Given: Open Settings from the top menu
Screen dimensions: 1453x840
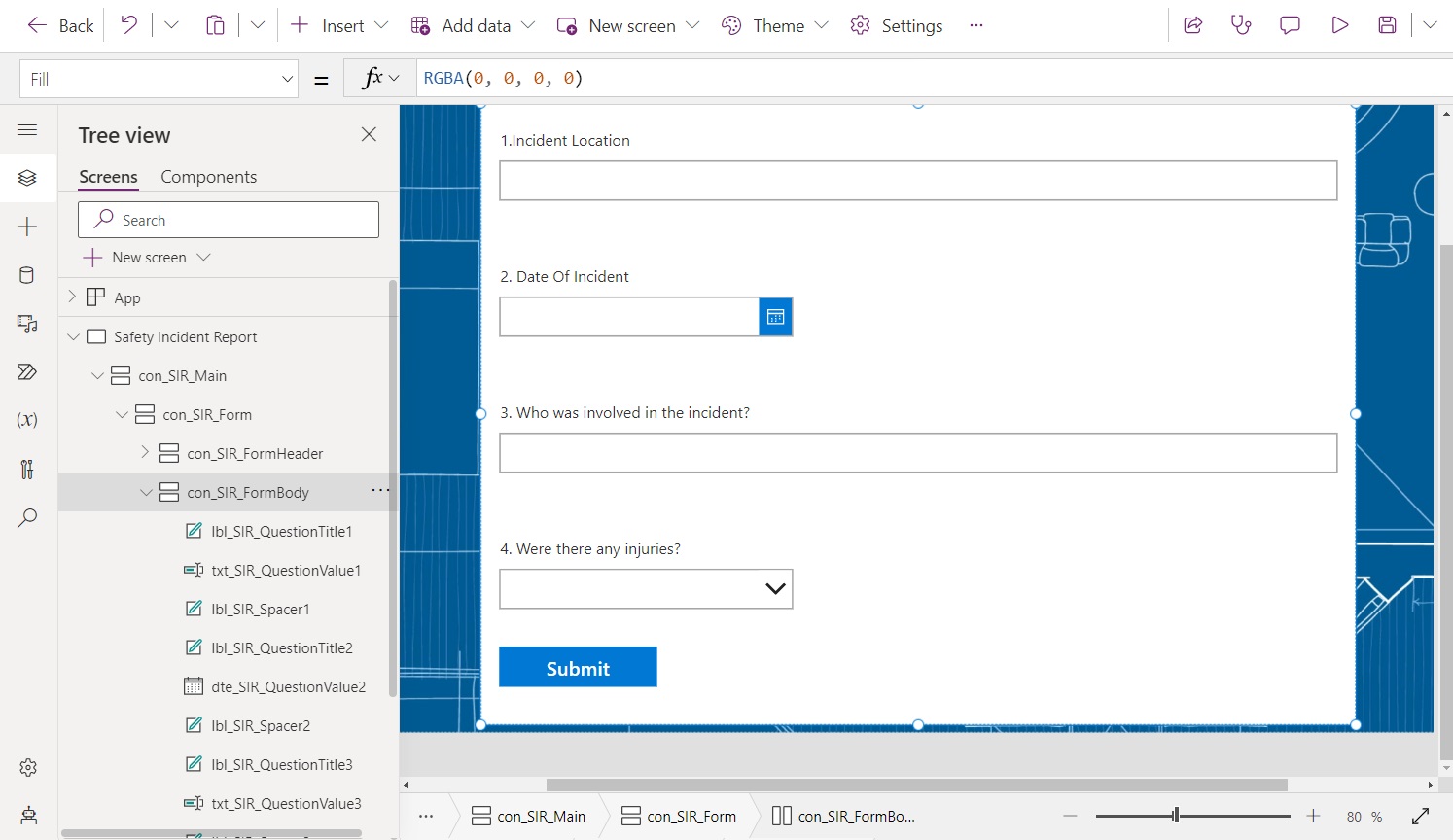Looking at the screenshot, I should click(896, 25).
